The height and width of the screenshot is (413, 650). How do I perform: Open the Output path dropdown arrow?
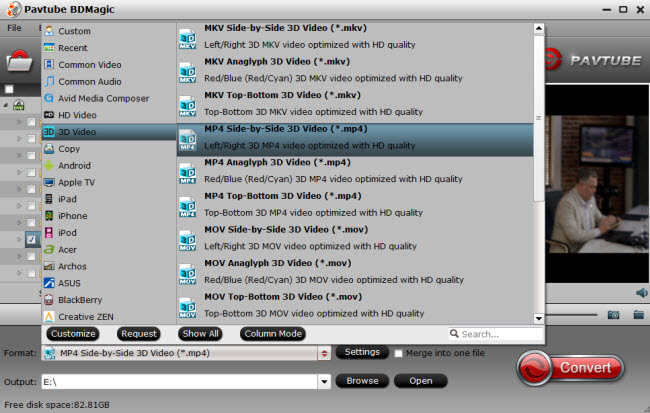click(x=324, y=381)
